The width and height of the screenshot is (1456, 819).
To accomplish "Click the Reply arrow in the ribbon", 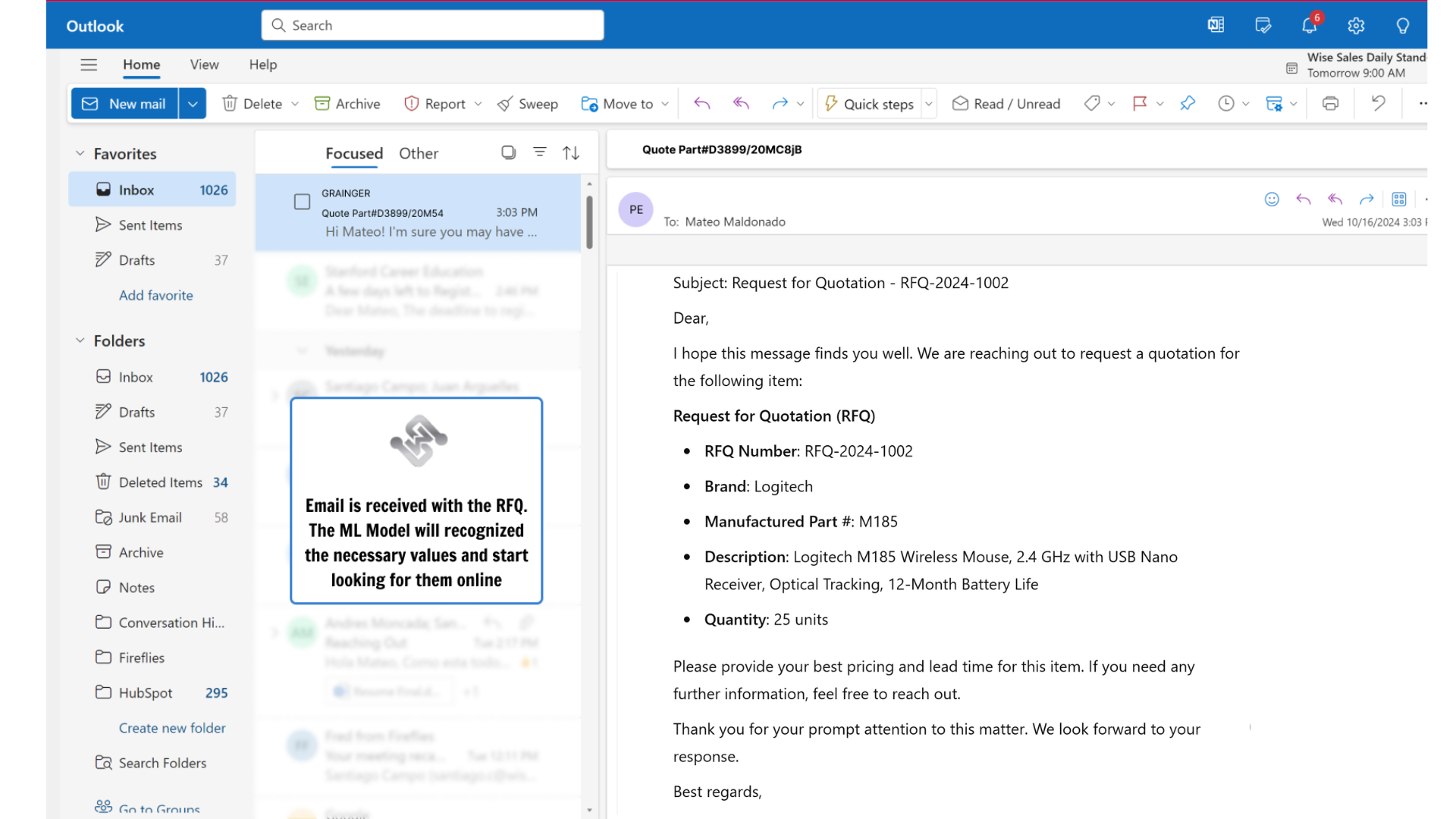I will pos(702,104).
